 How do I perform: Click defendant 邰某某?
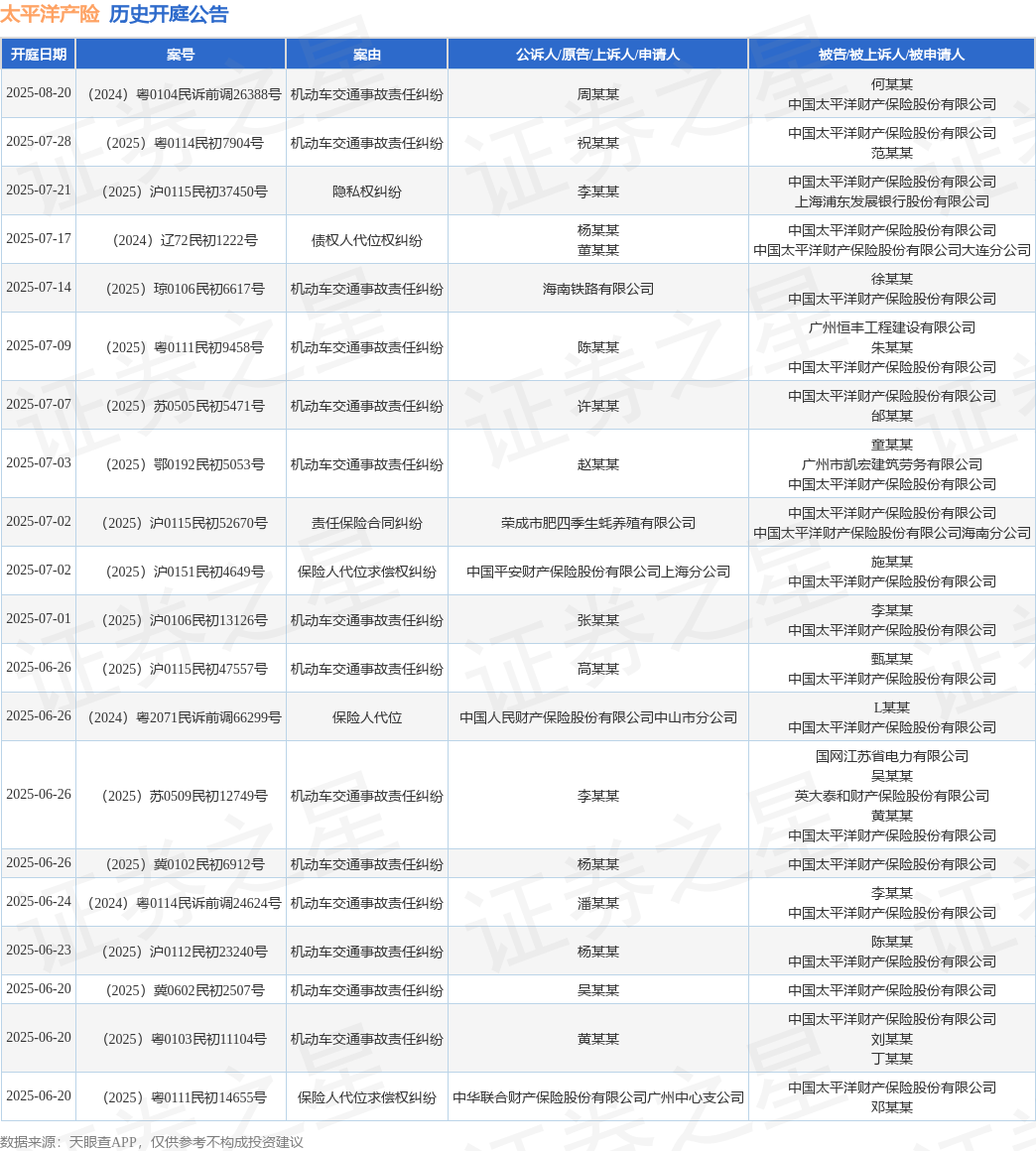pyautogui.click(x=891, y=416)
